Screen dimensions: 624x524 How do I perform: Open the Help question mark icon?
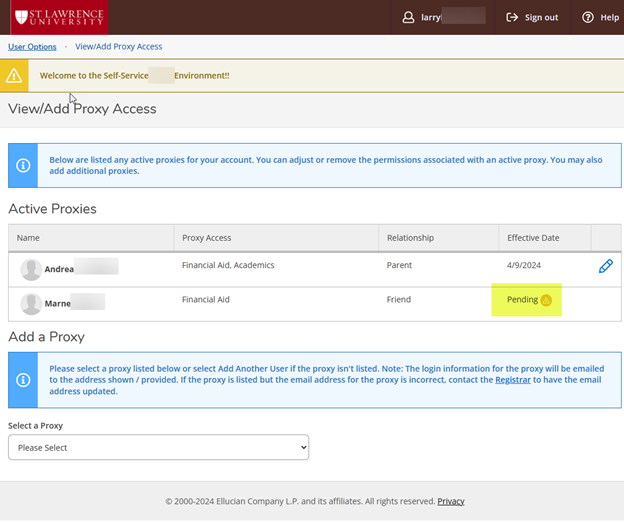(588, 17)
